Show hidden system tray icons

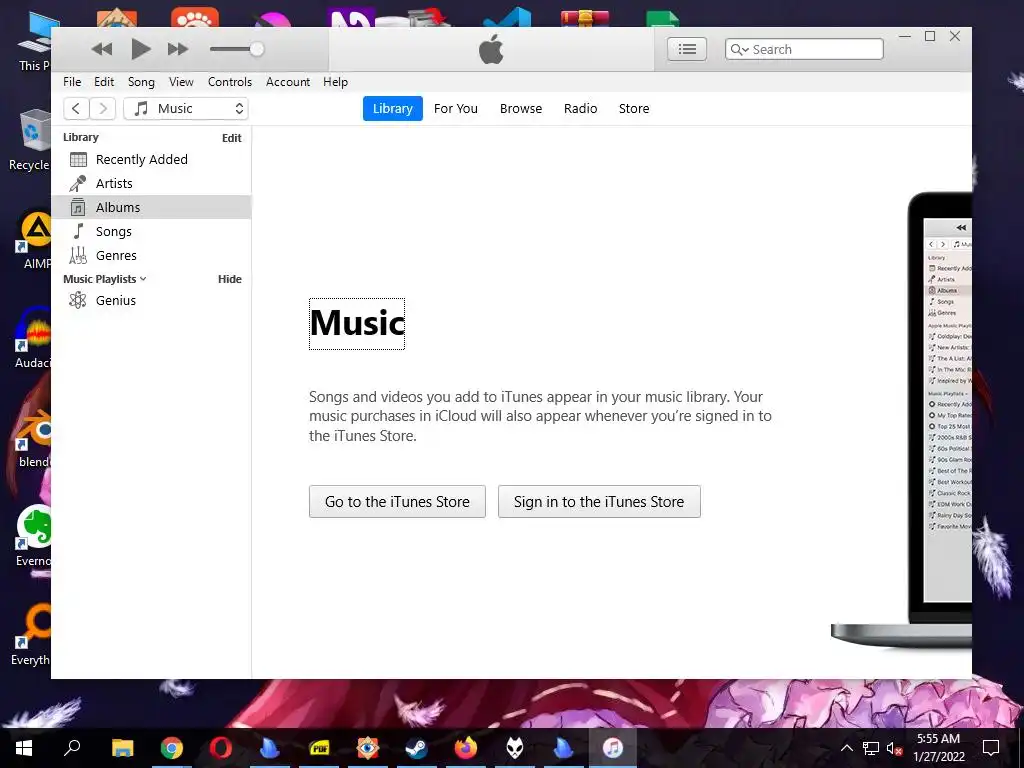(846, 748)
